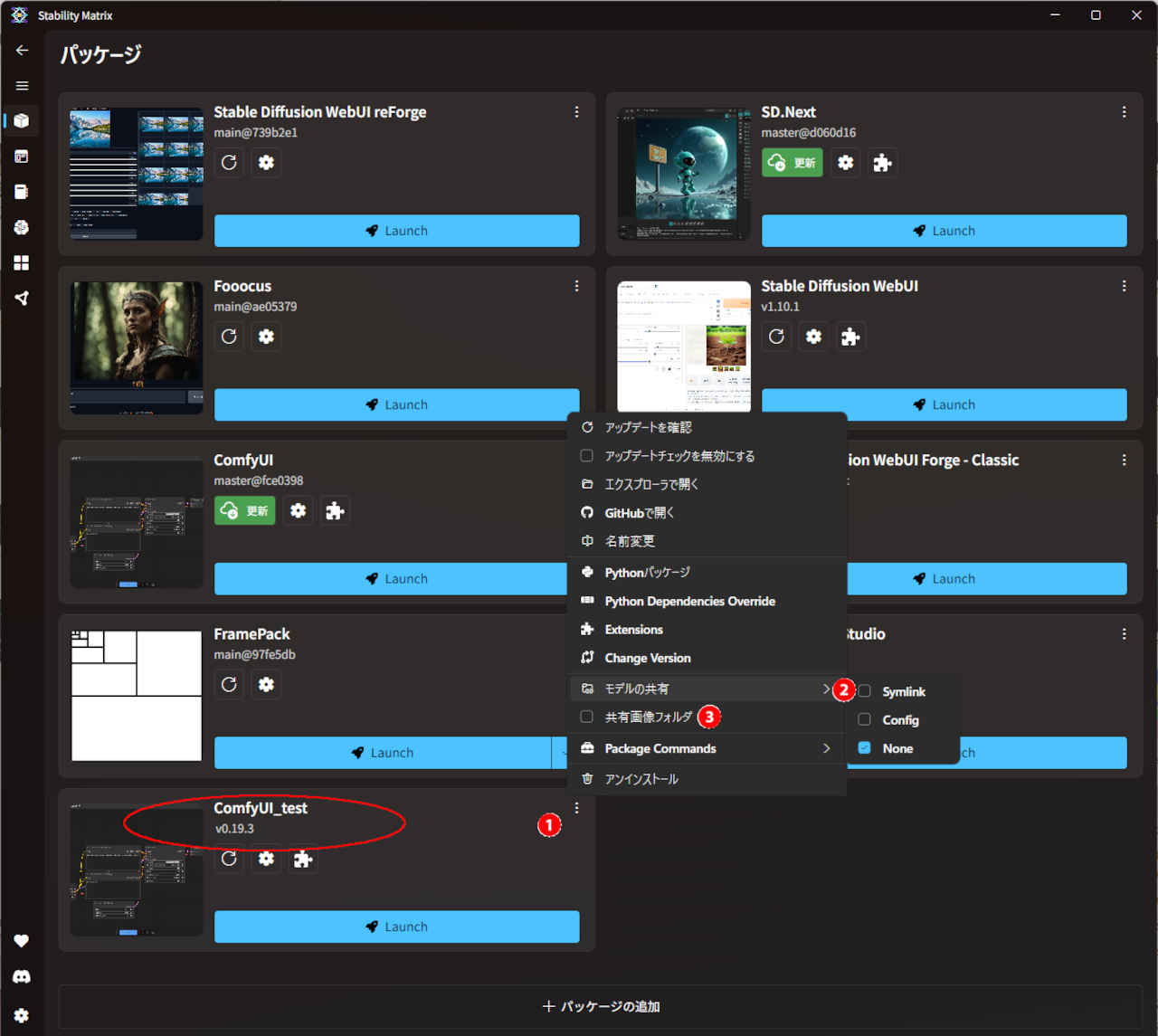This screenshot has width=1158, height=1036.
Task: Open three-dot menu for ComfyUI_test
Action: [x=576, y=808]
